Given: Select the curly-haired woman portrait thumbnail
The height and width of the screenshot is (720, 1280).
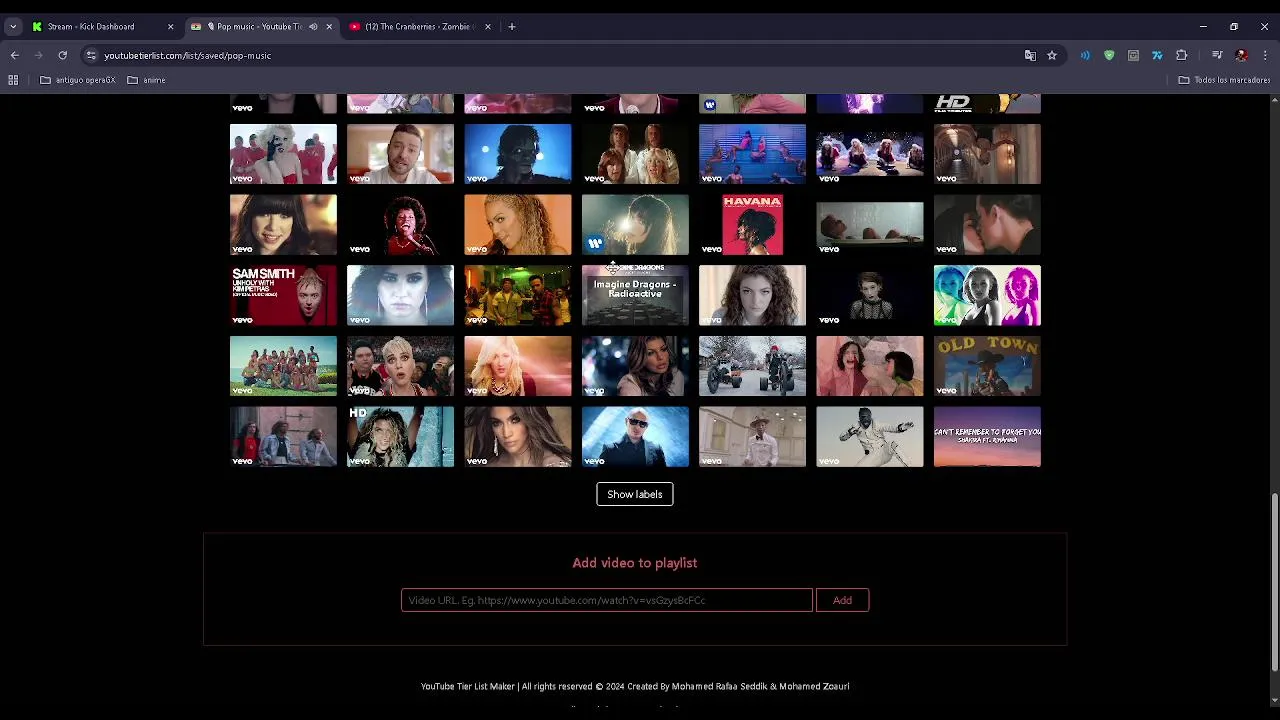Looking at the screenshot, I should pyautogui.click(x=752, y=295).
